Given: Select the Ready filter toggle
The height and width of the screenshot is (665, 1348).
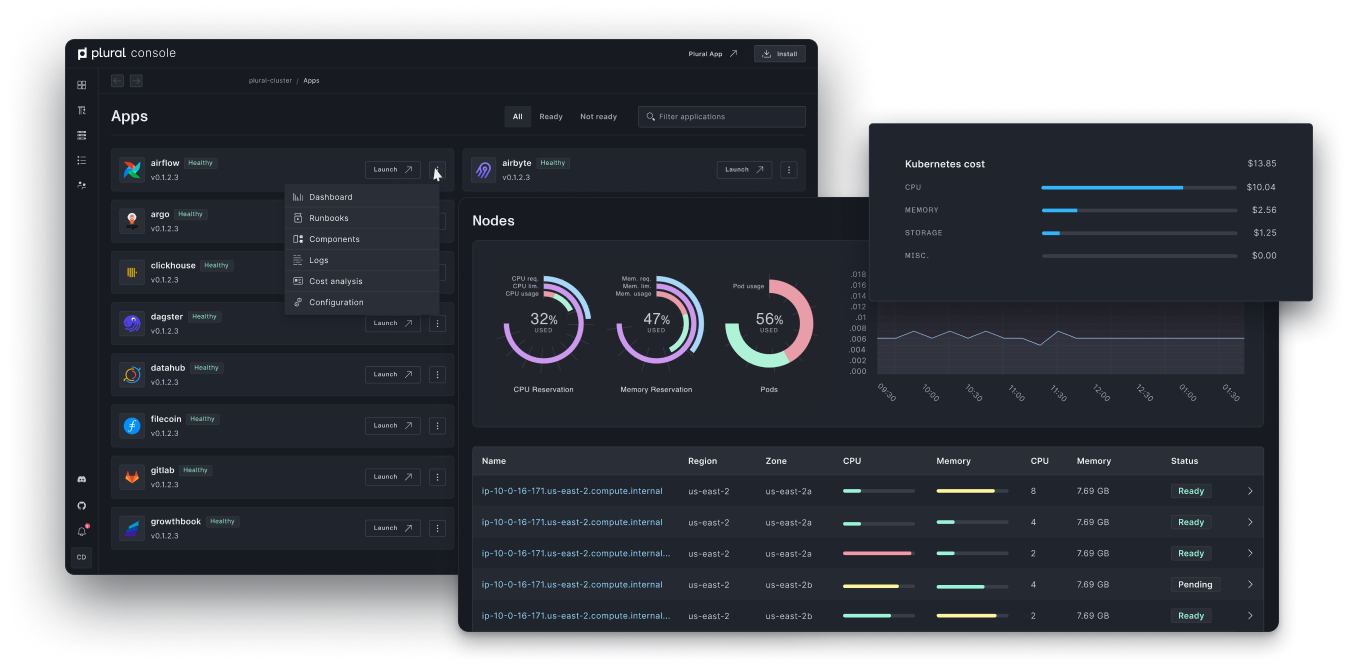Looking at the screenshot, I should coord(551,117).
